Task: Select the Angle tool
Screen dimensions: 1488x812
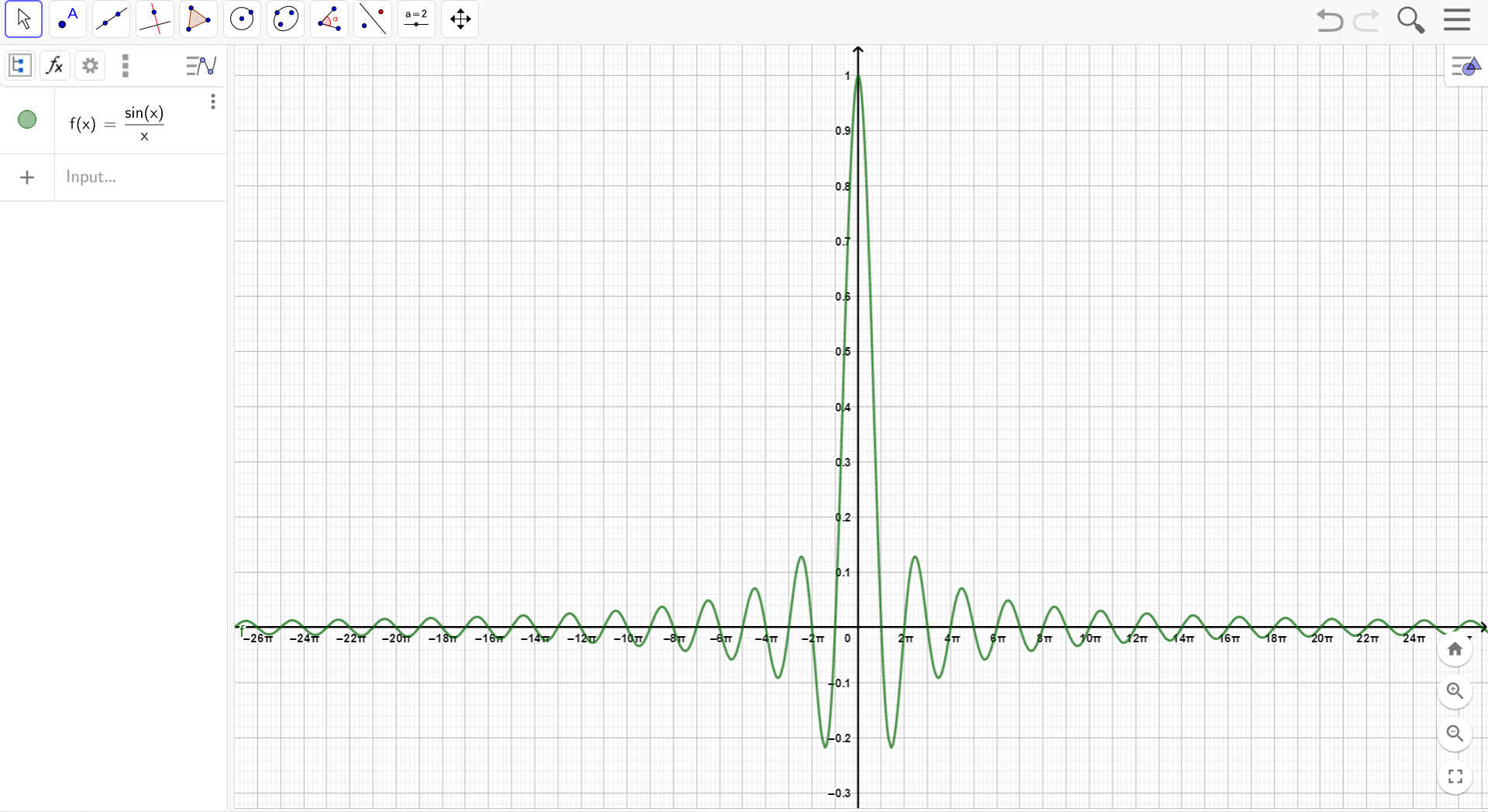Action: (x=329, y=19)
